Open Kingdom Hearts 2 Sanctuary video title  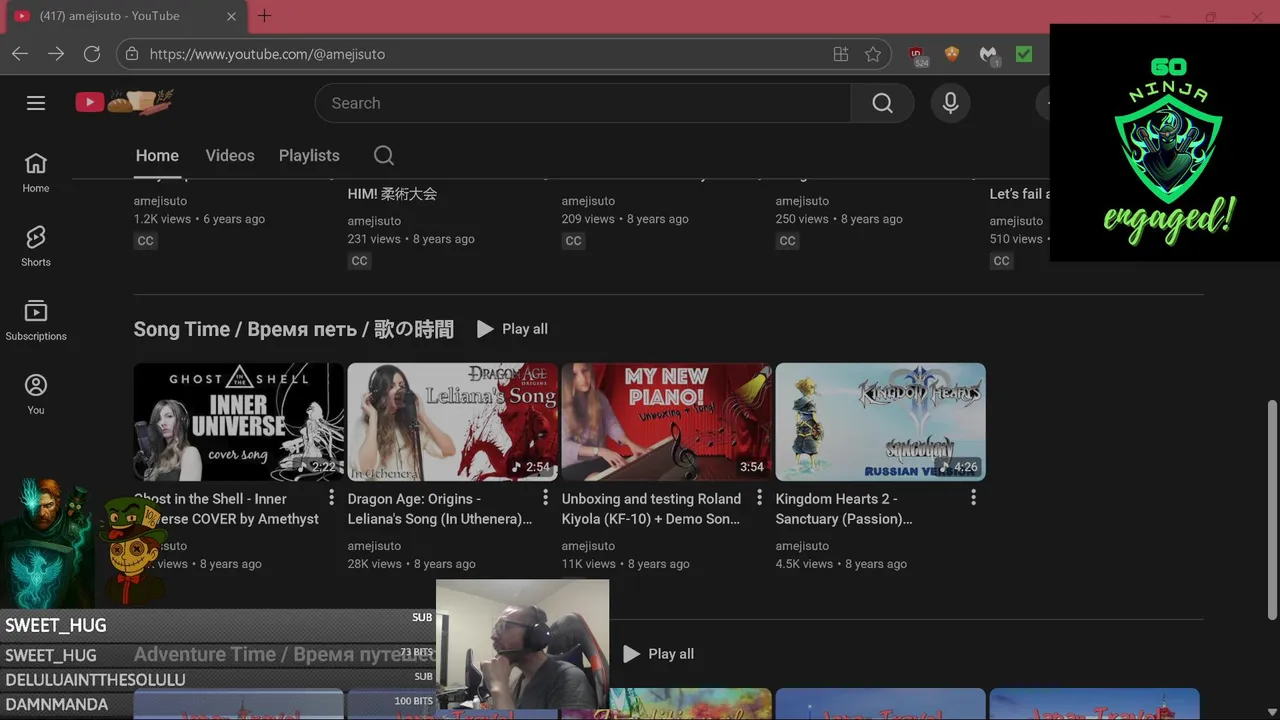click(x=845, y=509)
